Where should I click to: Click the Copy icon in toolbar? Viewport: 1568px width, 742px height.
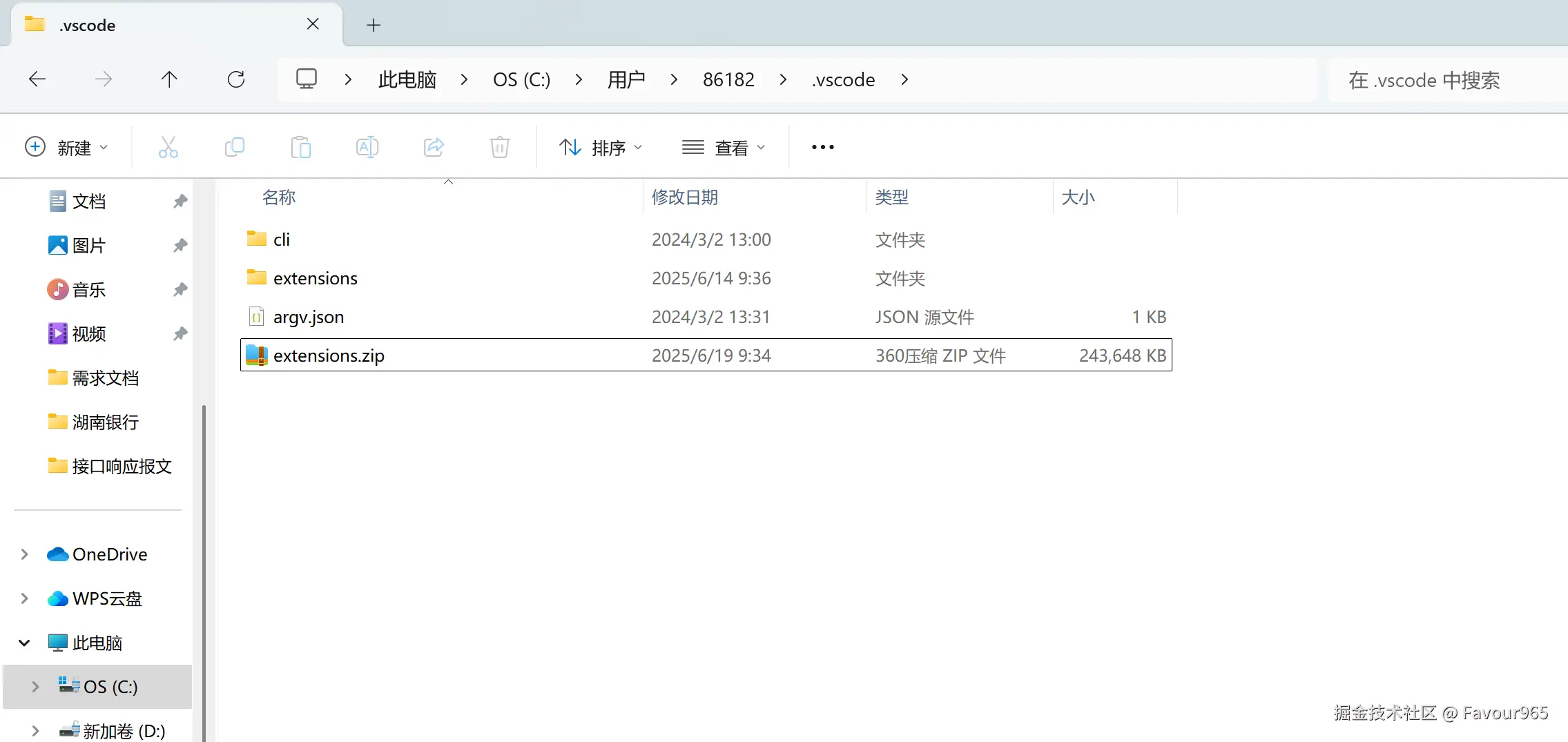click(x=235, y=147)
